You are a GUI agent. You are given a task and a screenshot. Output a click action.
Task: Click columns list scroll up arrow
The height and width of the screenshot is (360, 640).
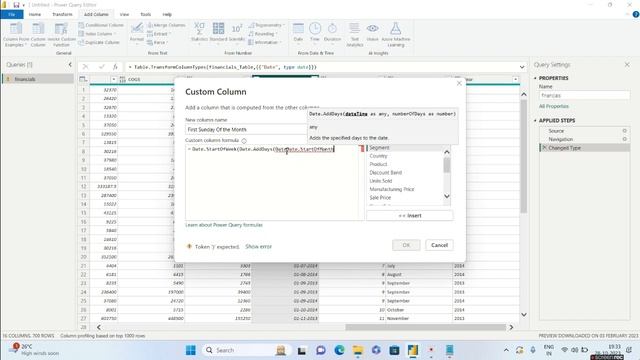click(447, 152)
